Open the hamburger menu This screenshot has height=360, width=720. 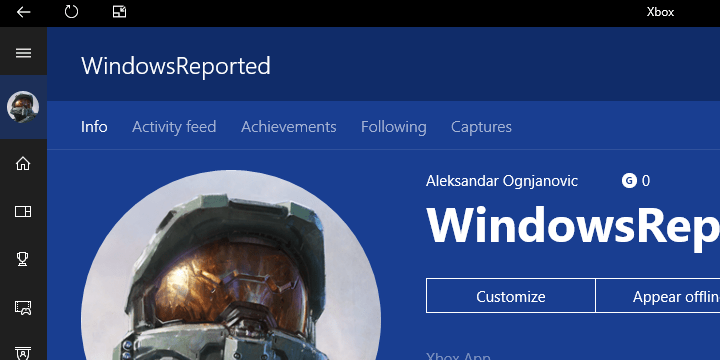(23, 53)
